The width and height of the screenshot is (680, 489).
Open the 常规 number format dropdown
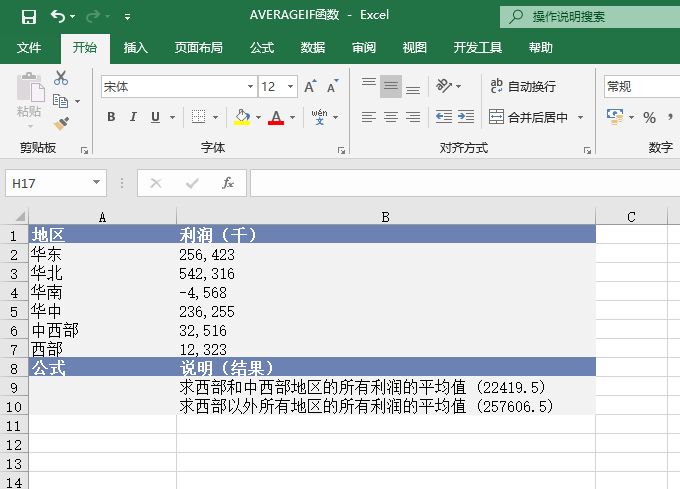(640, 87)
